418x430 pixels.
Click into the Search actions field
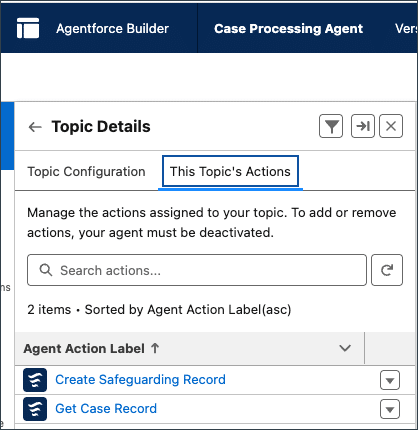click(197, 270)
